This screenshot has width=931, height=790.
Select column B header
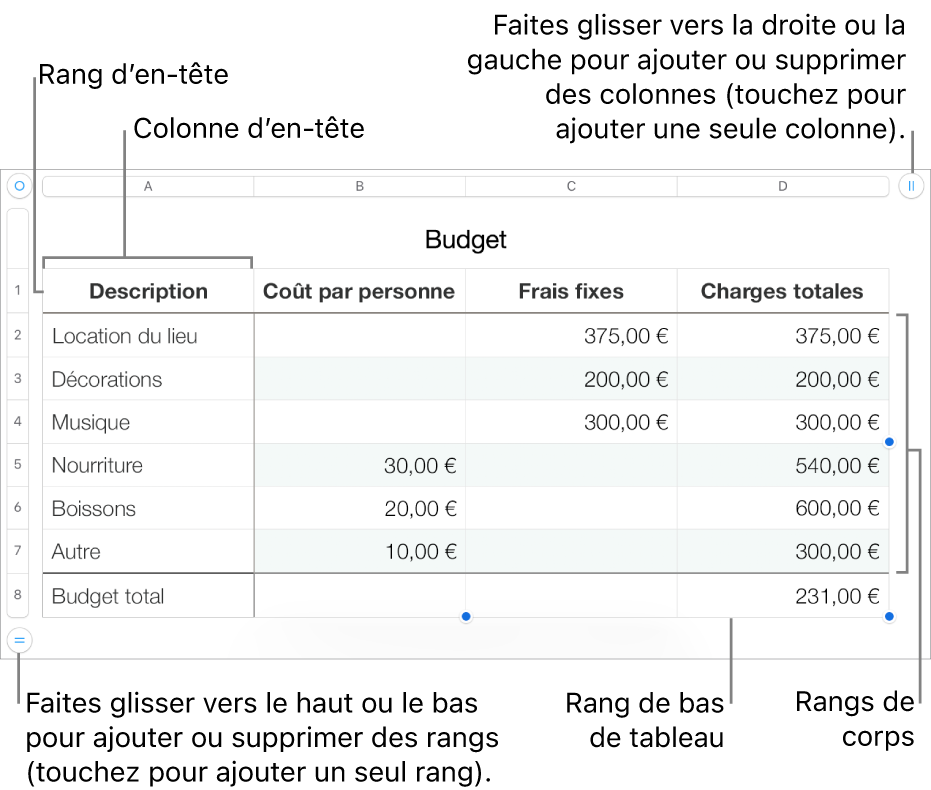[x=359, y=186]
